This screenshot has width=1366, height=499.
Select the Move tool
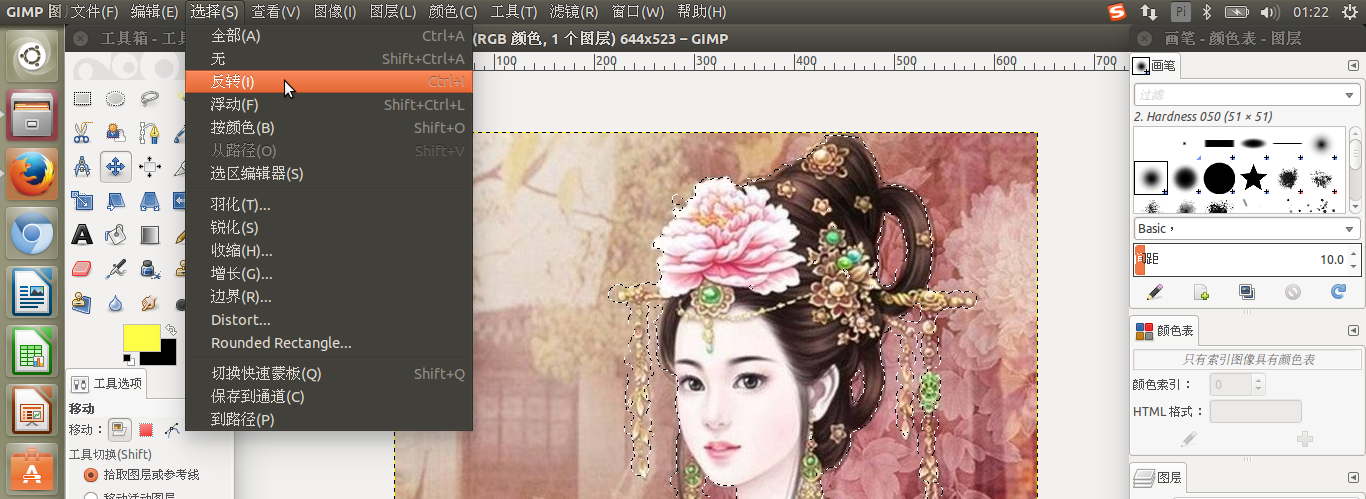click(x=116, y=166)
